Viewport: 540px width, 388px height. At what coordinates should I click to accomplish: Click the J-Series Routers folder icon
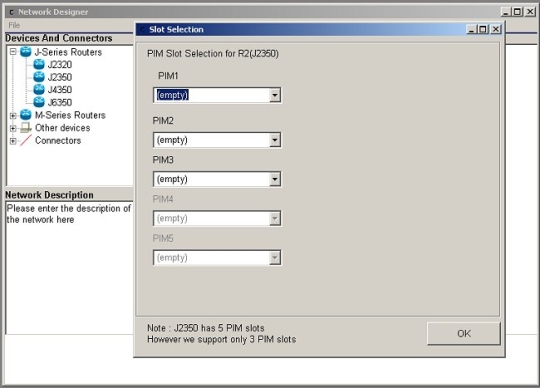pyautogui.click(x=25, y=52)
